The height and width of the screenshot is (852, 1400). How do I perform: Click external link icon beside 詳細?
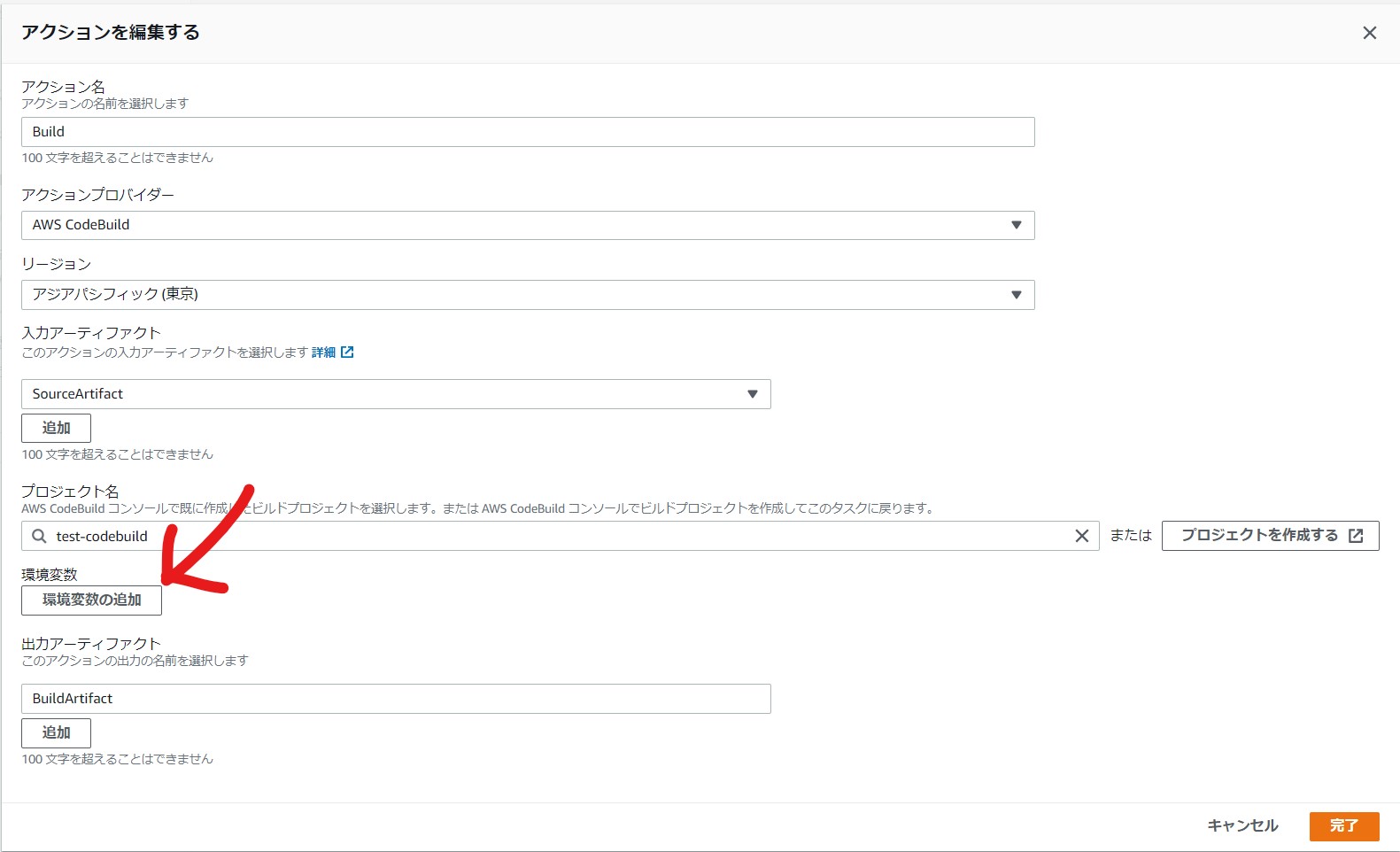(x=347, y=352)
